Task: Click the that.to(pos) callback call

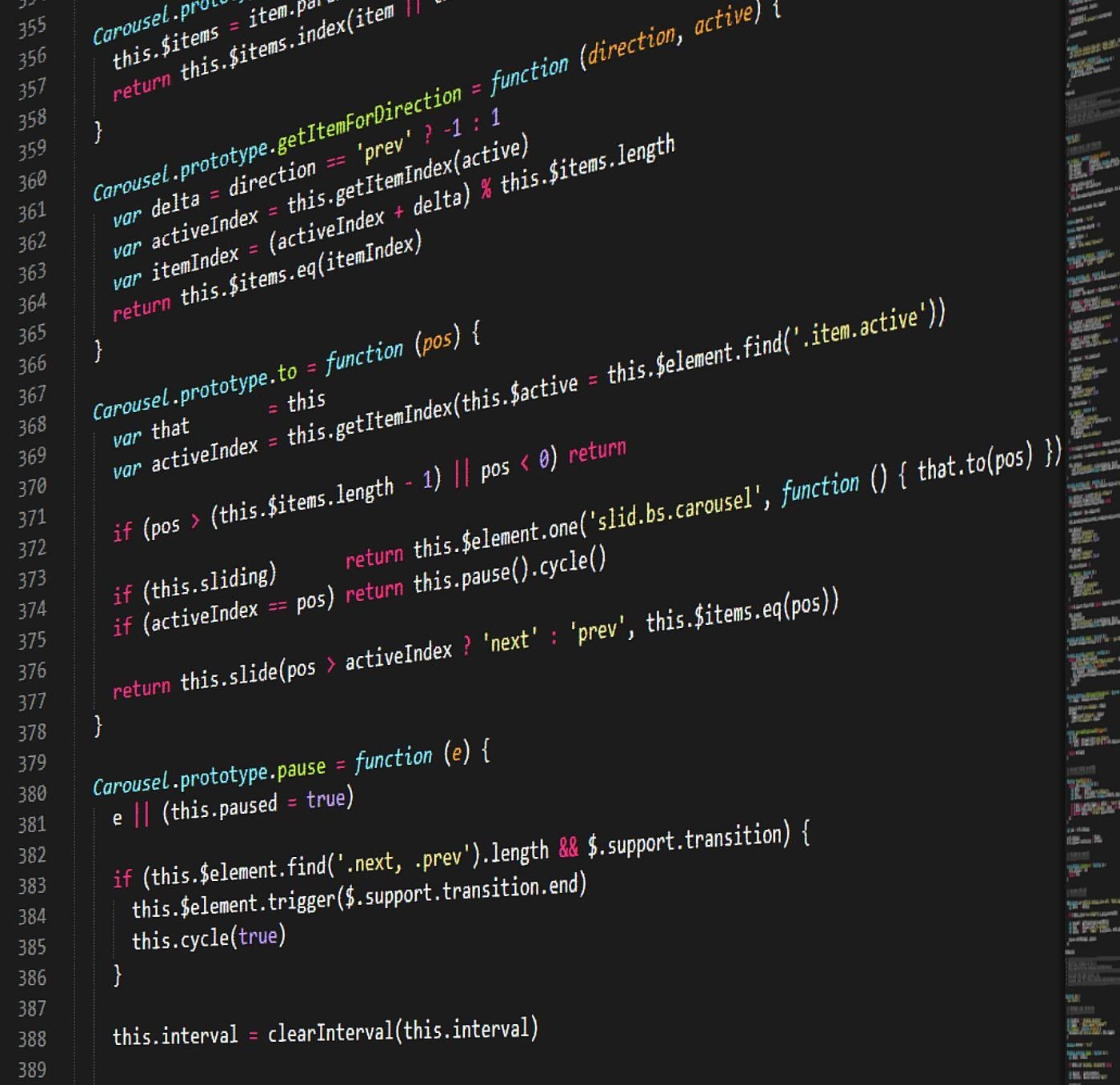Action: tap(973, 462)
